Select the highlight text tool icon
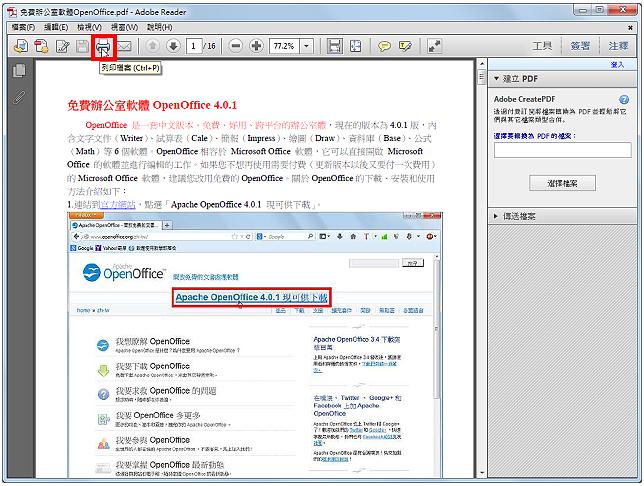Viewport: 644px width, 486px height. (405, 46)
